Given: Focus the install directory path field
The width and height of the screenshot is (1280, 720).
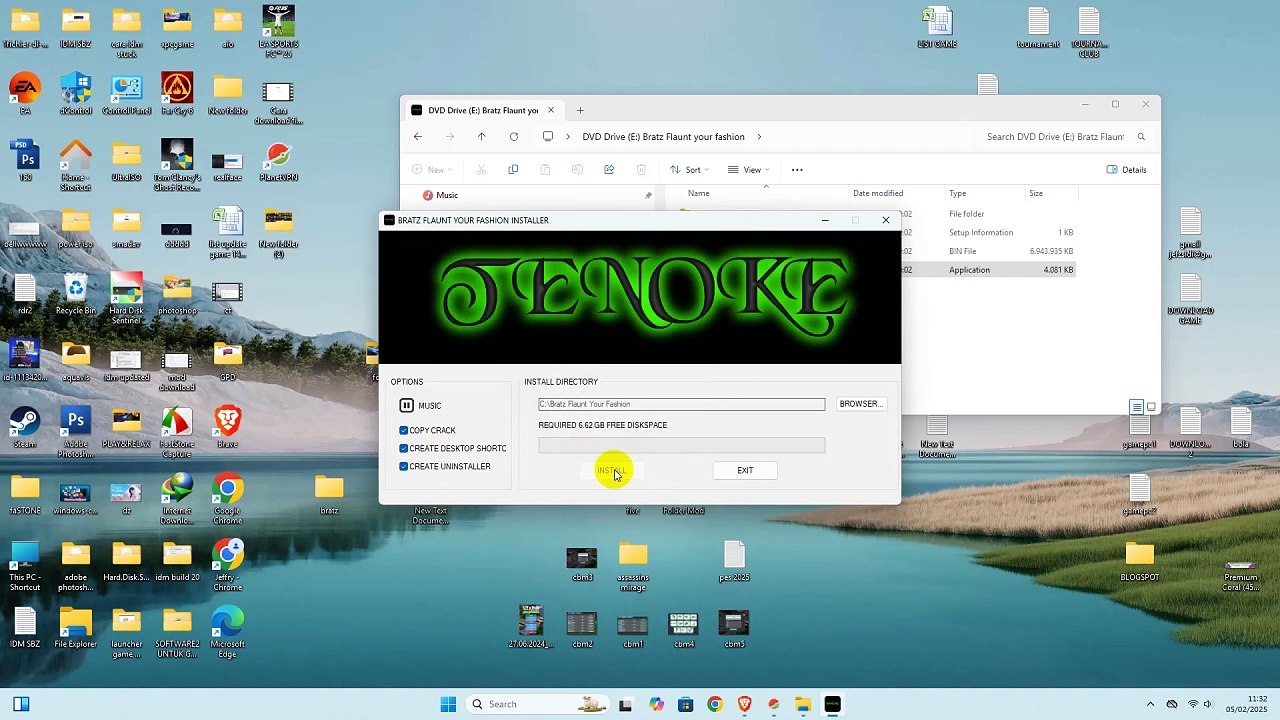Looking at the screenshot, I should (x=681, y=404).
